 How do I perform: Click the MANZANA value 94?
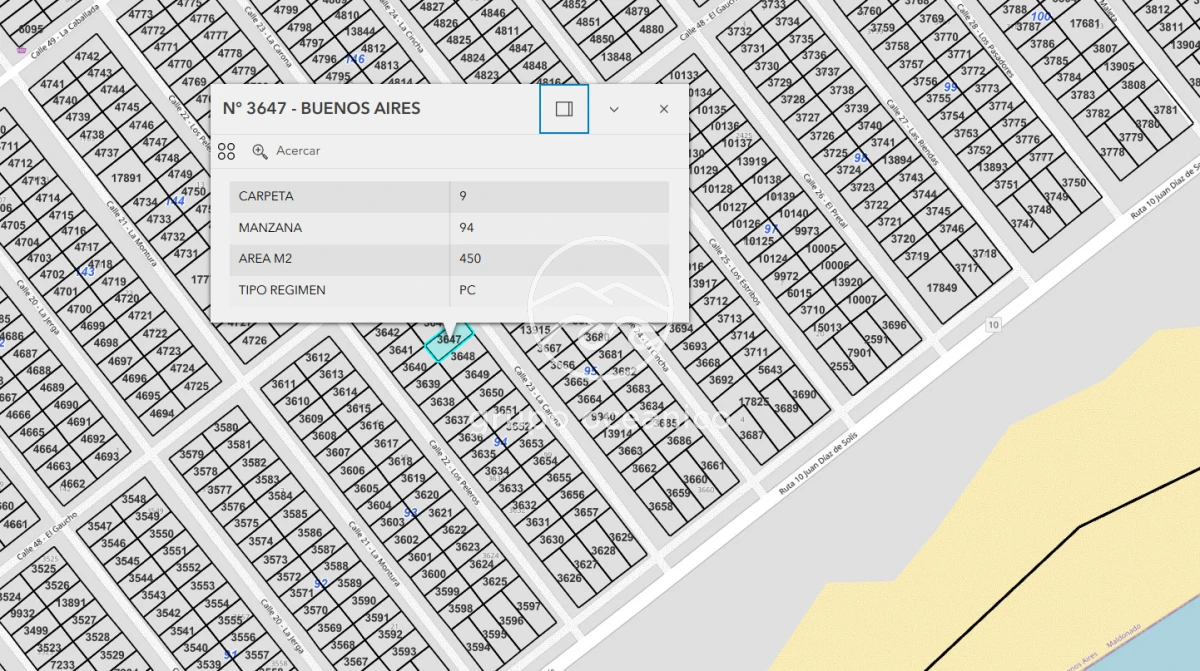tap(465, 228)
